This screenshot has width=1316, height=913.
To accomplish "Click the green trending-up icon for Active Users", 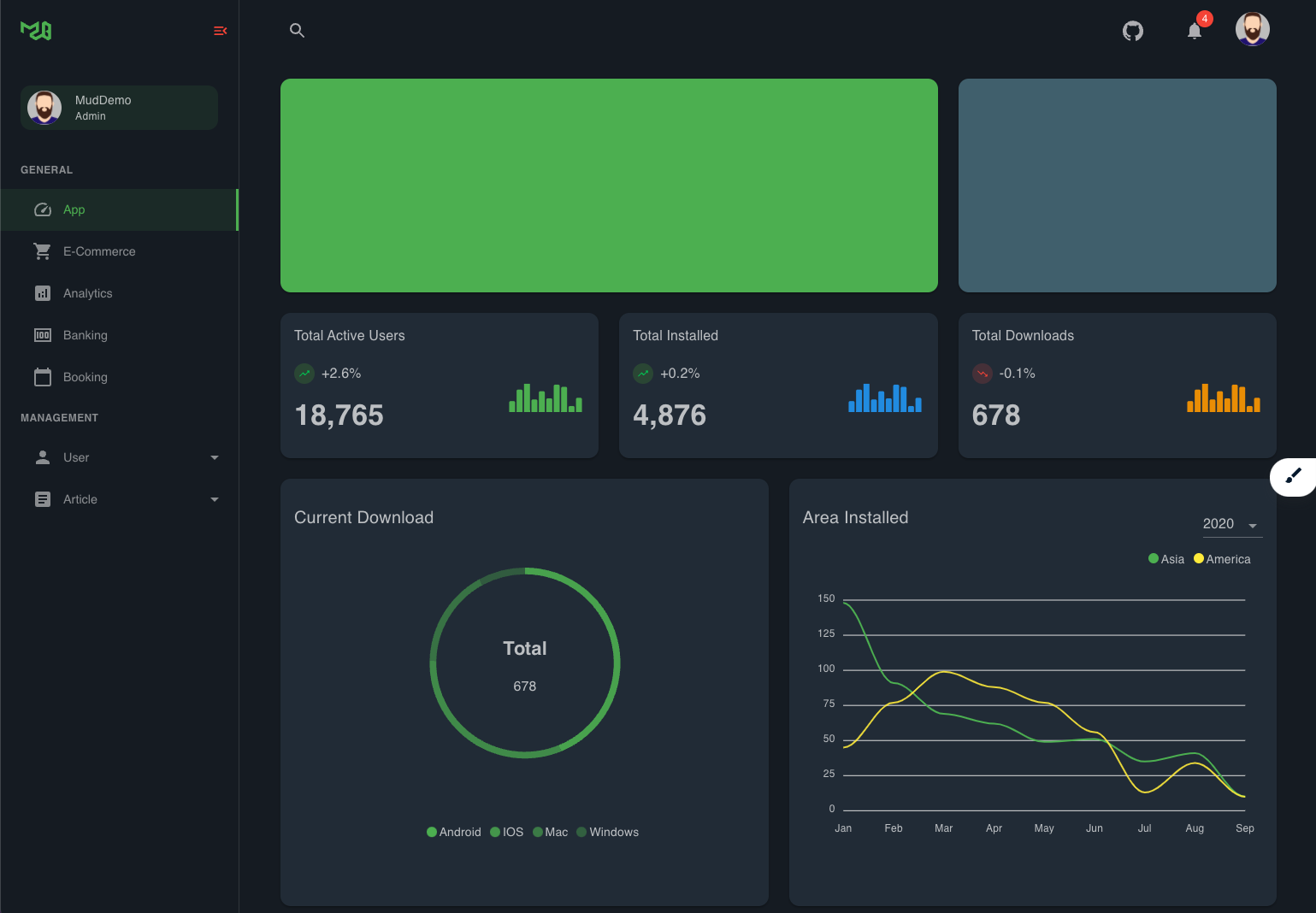I will pos(304,374).
